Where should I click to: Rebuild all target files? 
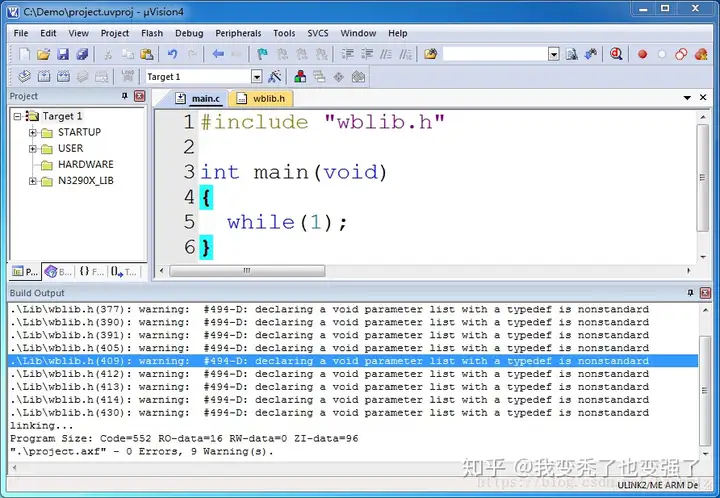click(63, 76)
